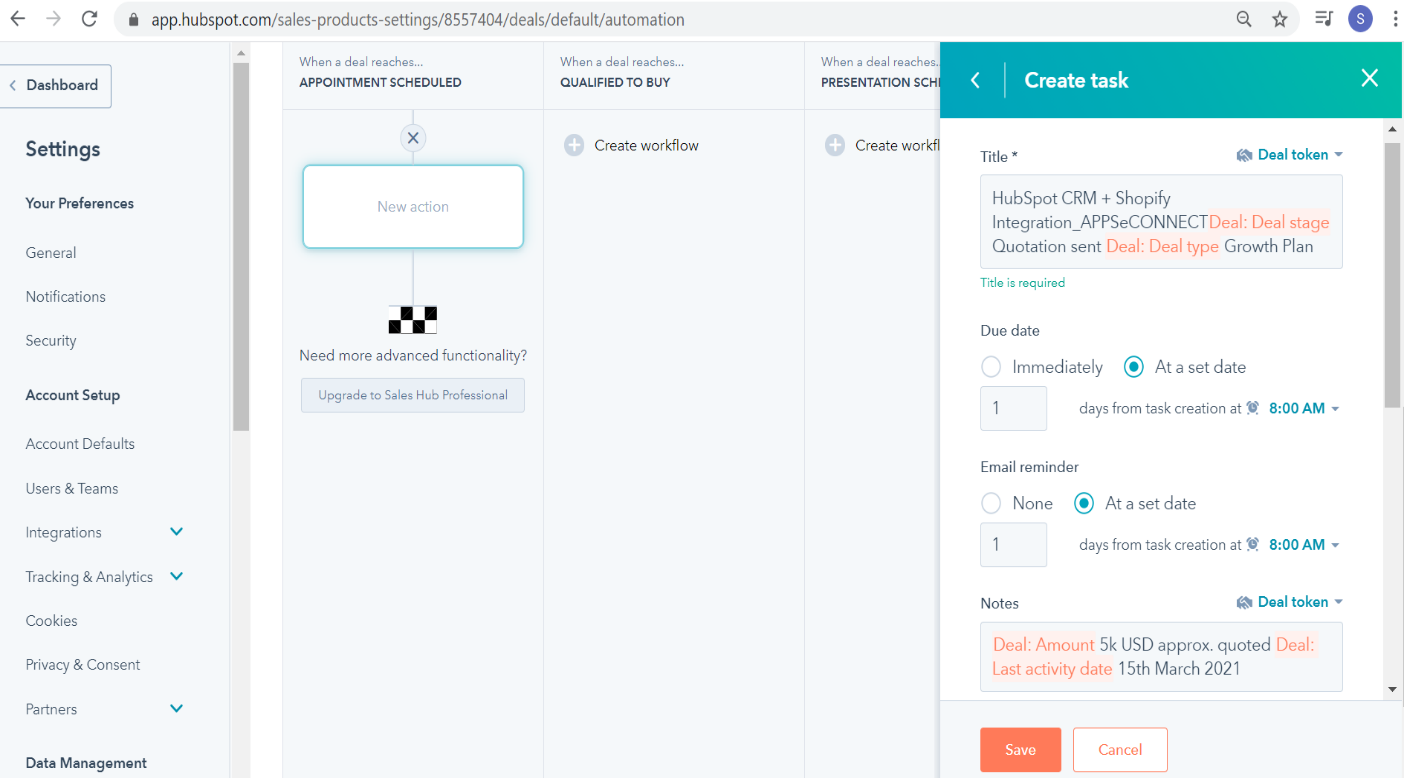
Task: Go forward with the browser forward arrow
Action: (x=54, y=19)
